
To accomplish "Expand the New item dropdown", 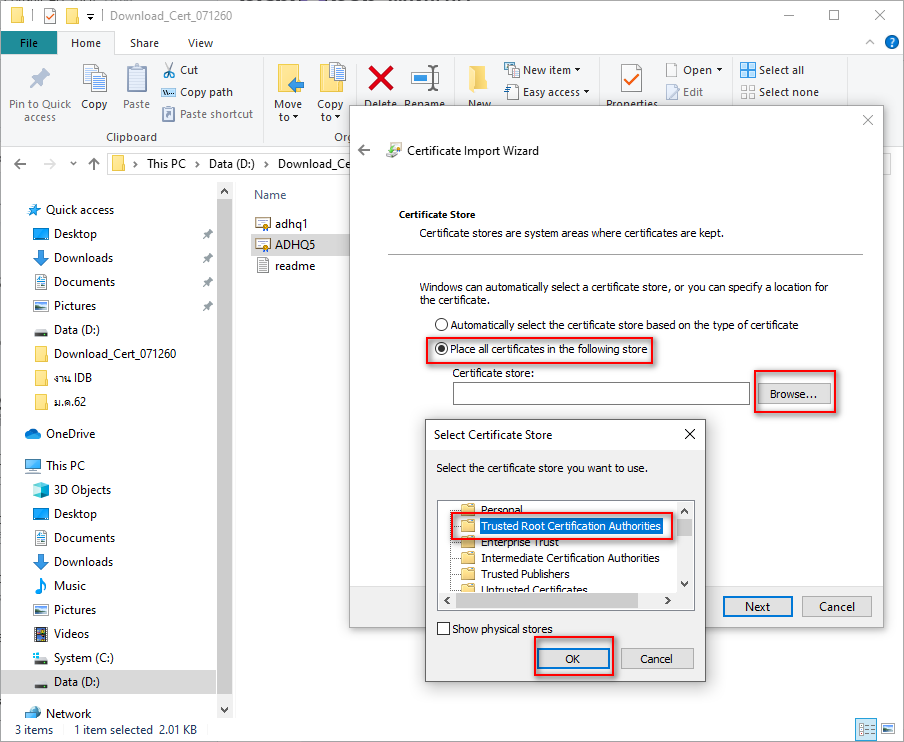I will click(x=577, y=70).
